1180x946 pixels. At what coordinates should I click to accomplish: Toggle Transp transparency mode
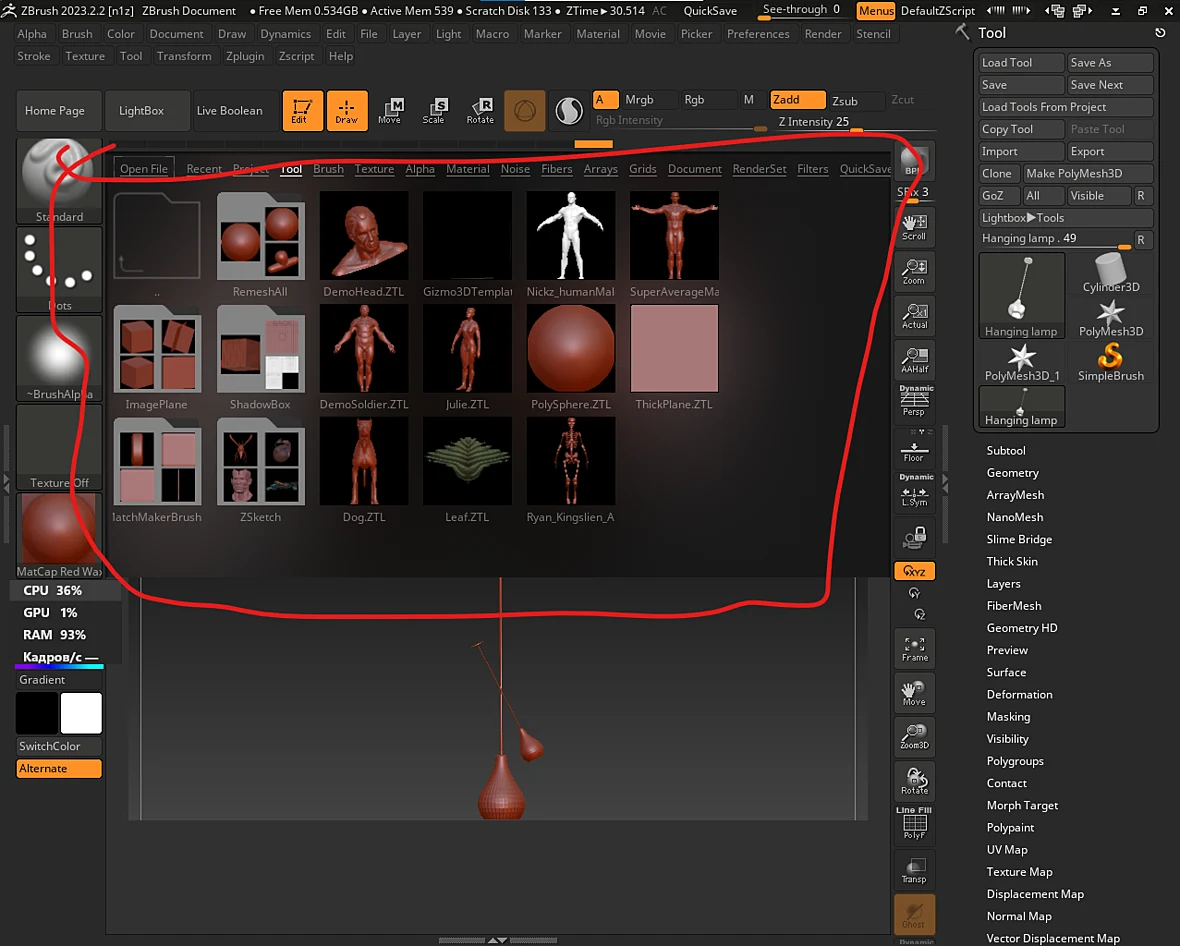pyautogui.click(x=914, y=869)
